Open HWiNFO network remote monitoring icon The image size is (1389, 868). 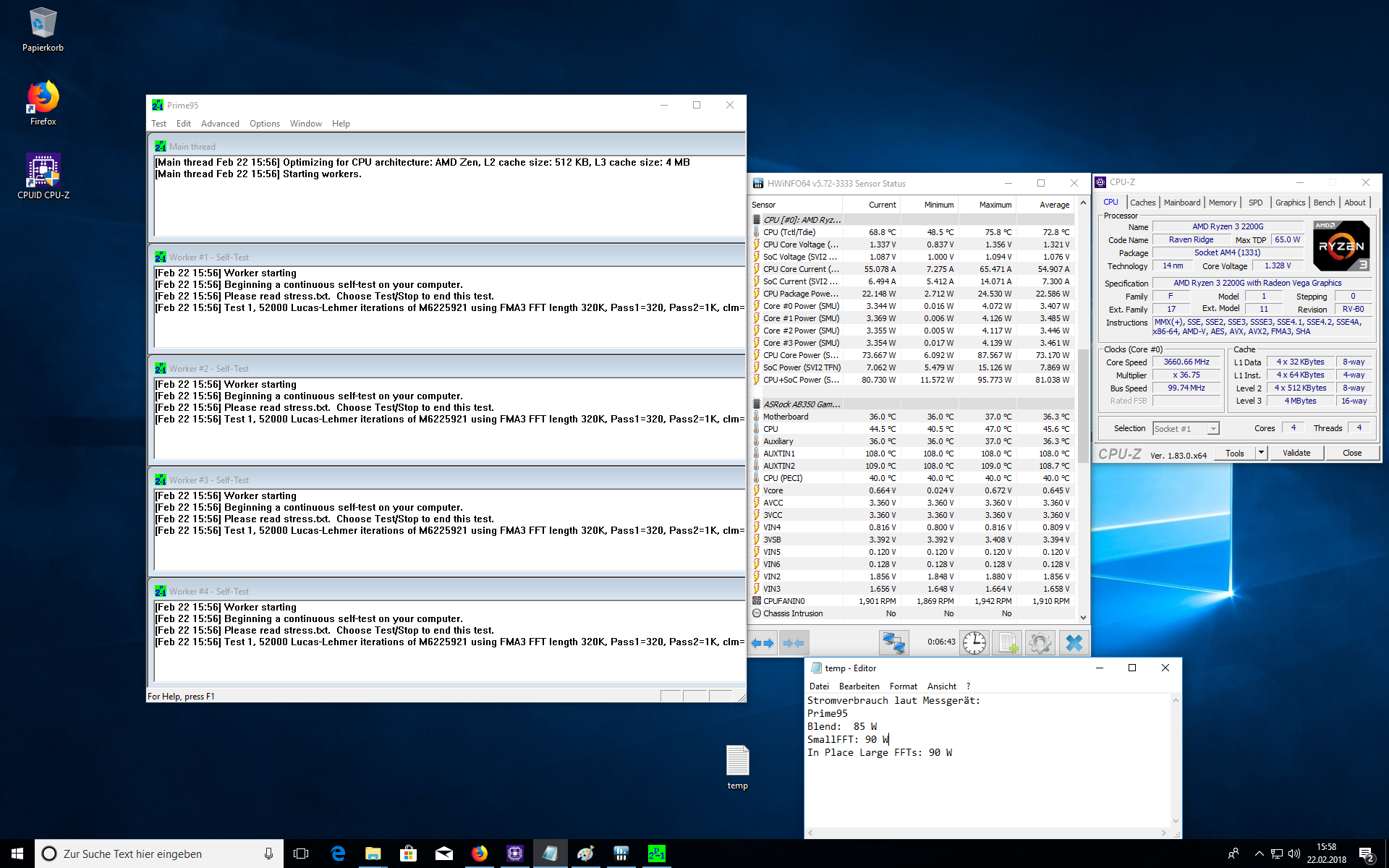coord(893,642)
